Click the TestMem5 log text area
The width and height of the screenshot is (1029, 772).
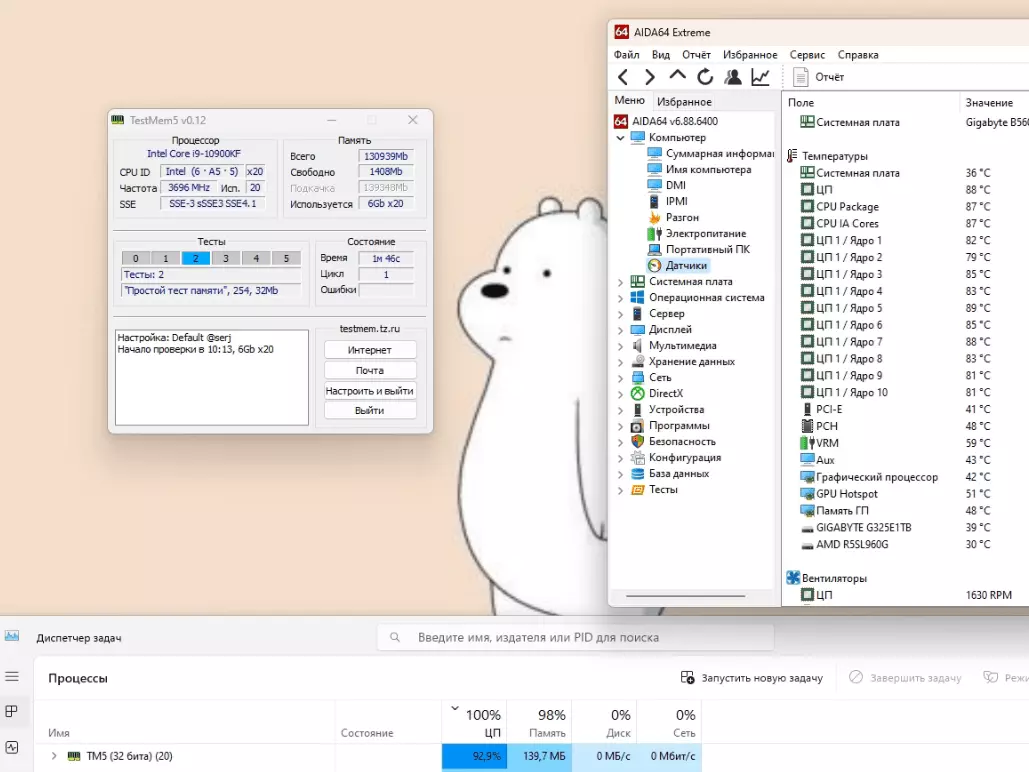(x=211, y=377)
